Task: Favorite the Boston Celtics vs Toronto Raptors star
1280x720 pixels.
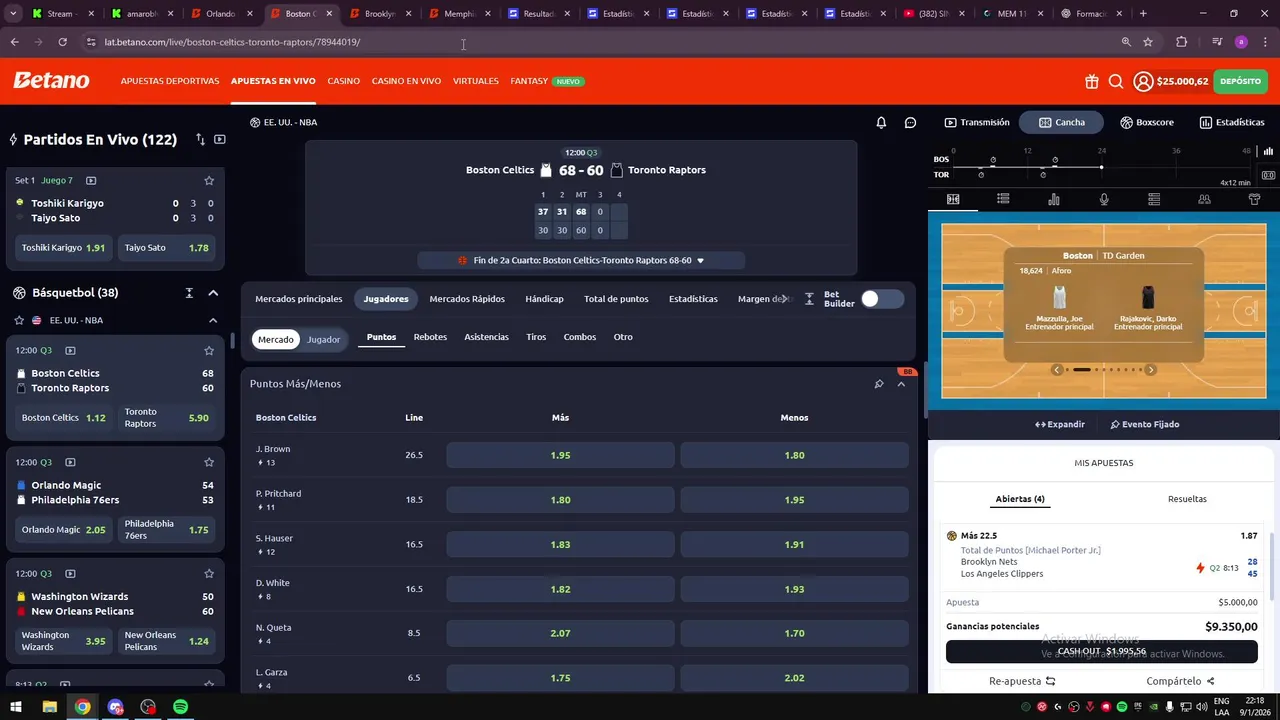Action: (x=209, y=351)
